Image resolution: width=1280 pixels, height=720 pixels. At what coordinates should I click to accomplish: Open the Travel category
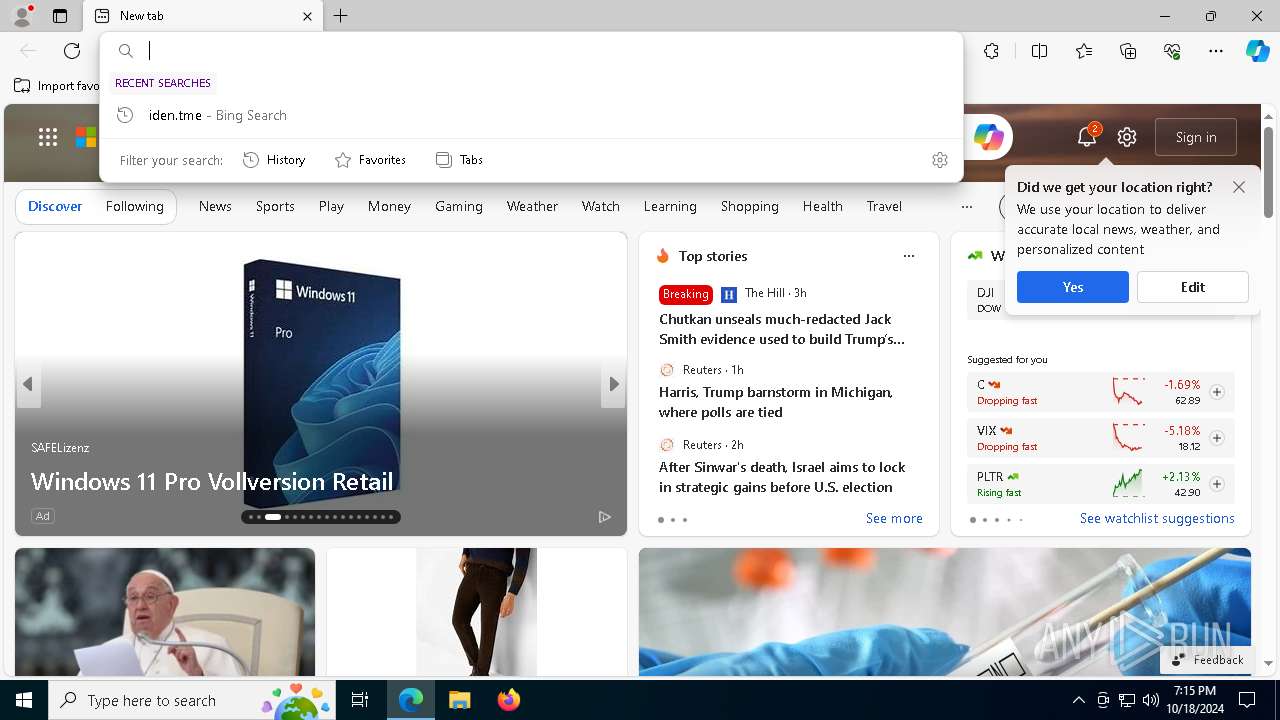[x=884, y=207]
